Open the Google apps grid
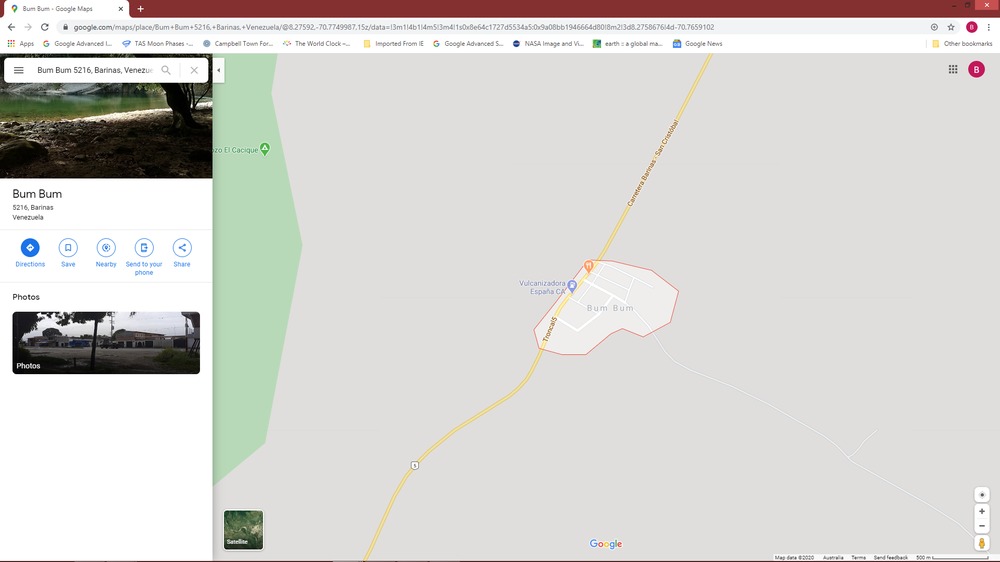The height and width of the screenshot is (562, 1000). pyautogui.click(x=953, y=69)
